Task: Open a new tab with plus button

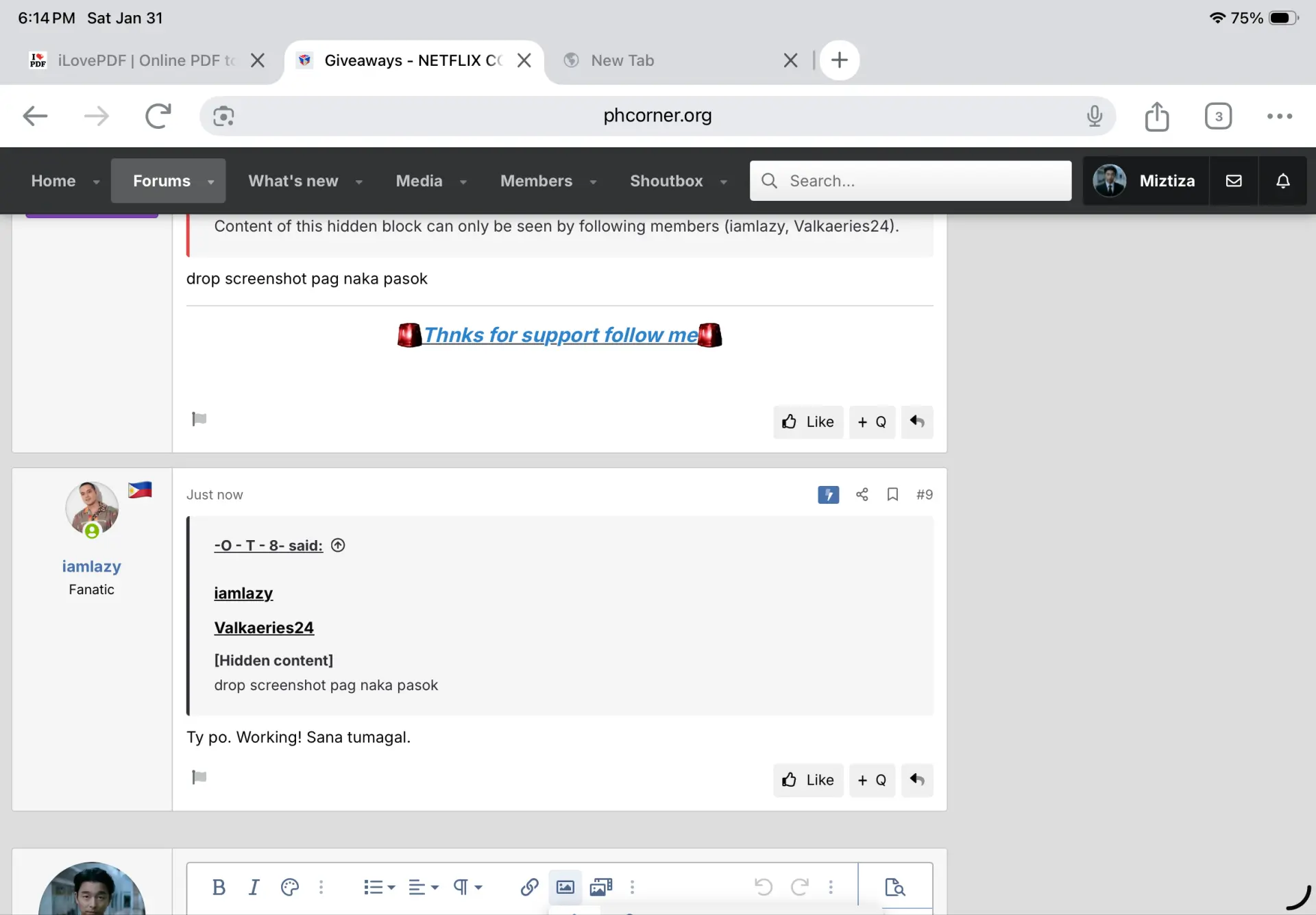Action: pyautogui.click(x=840, y=60)
